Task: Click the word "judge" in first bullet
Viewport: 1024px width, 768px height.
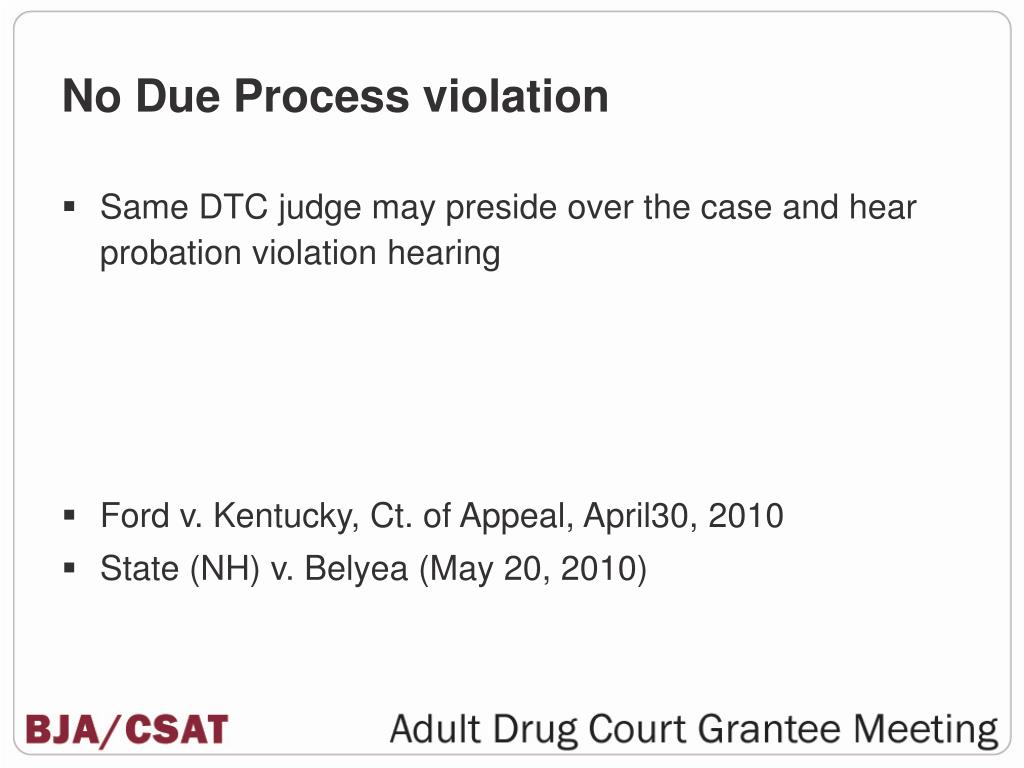Action: (x=320, y=208)
